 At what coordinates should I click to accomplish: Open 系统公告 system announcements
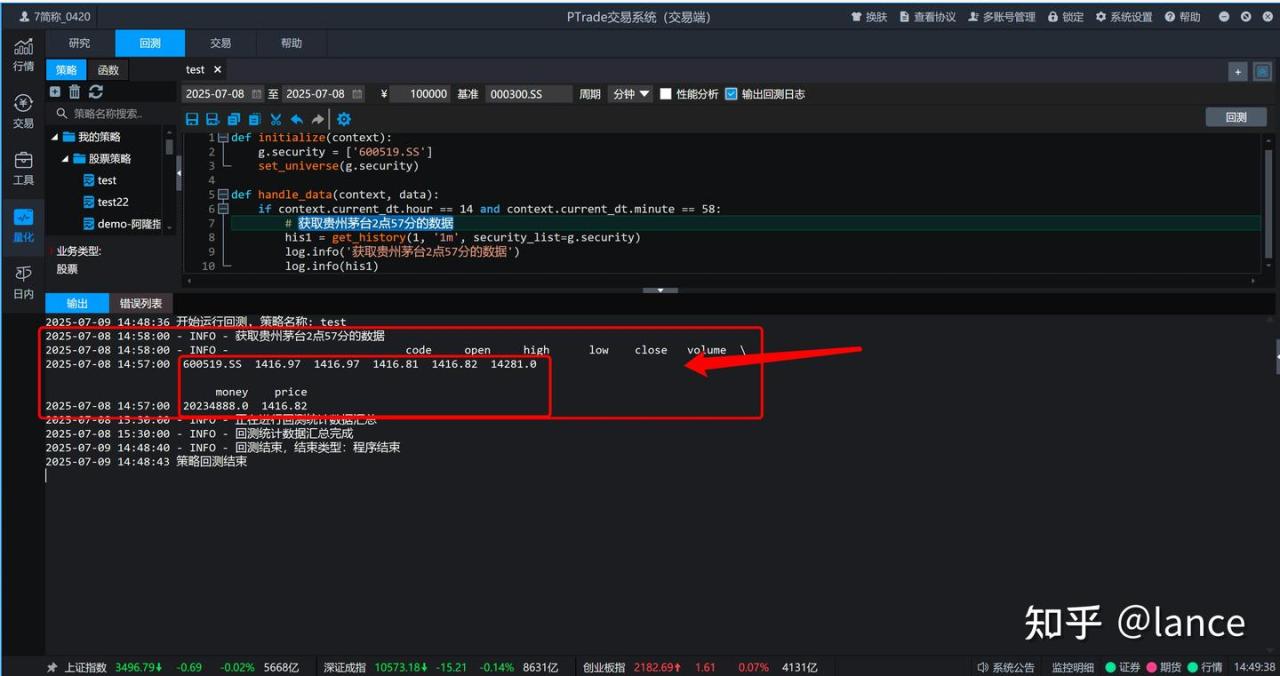(1006, 667)
